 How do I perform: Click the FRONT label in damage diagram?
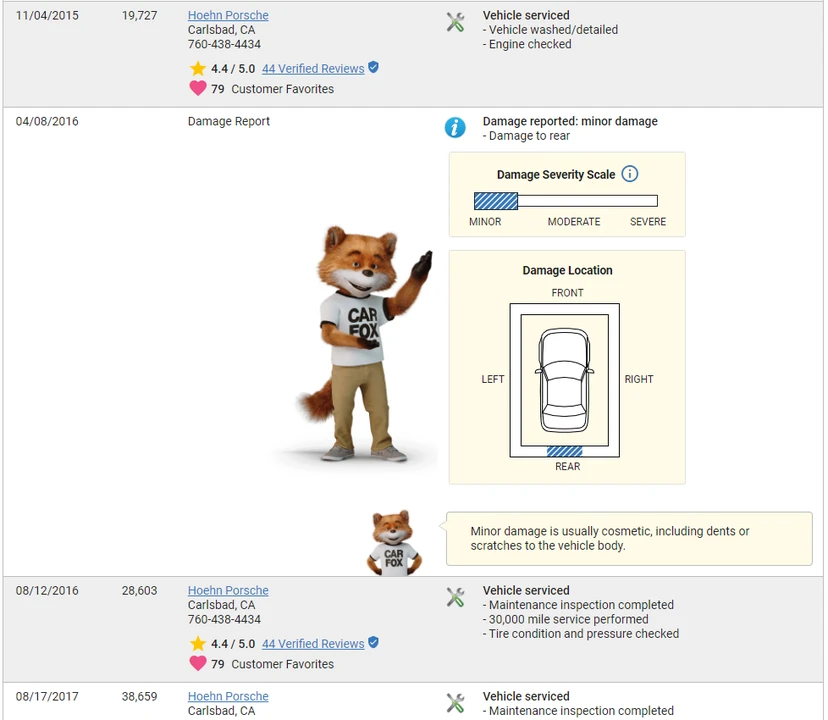tap(568, 293)
